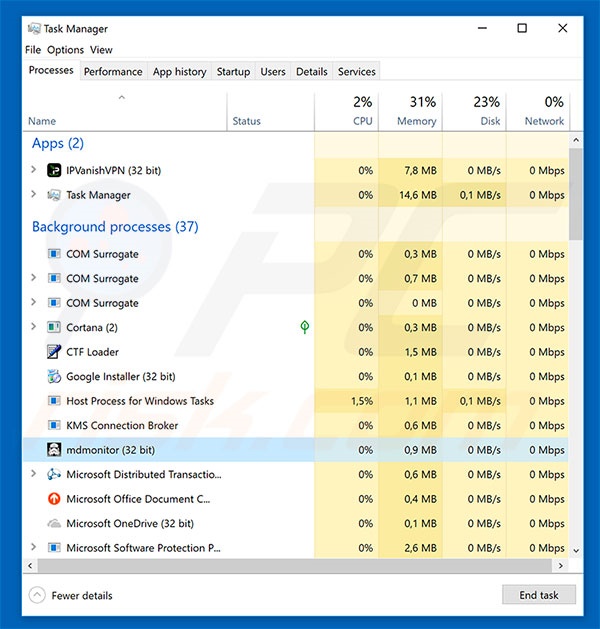The width and height of the screenshot is (600, 629).
Task: Collapse view with Fewer details arrow
Action: pyautogui.click(x=37, y=595)
